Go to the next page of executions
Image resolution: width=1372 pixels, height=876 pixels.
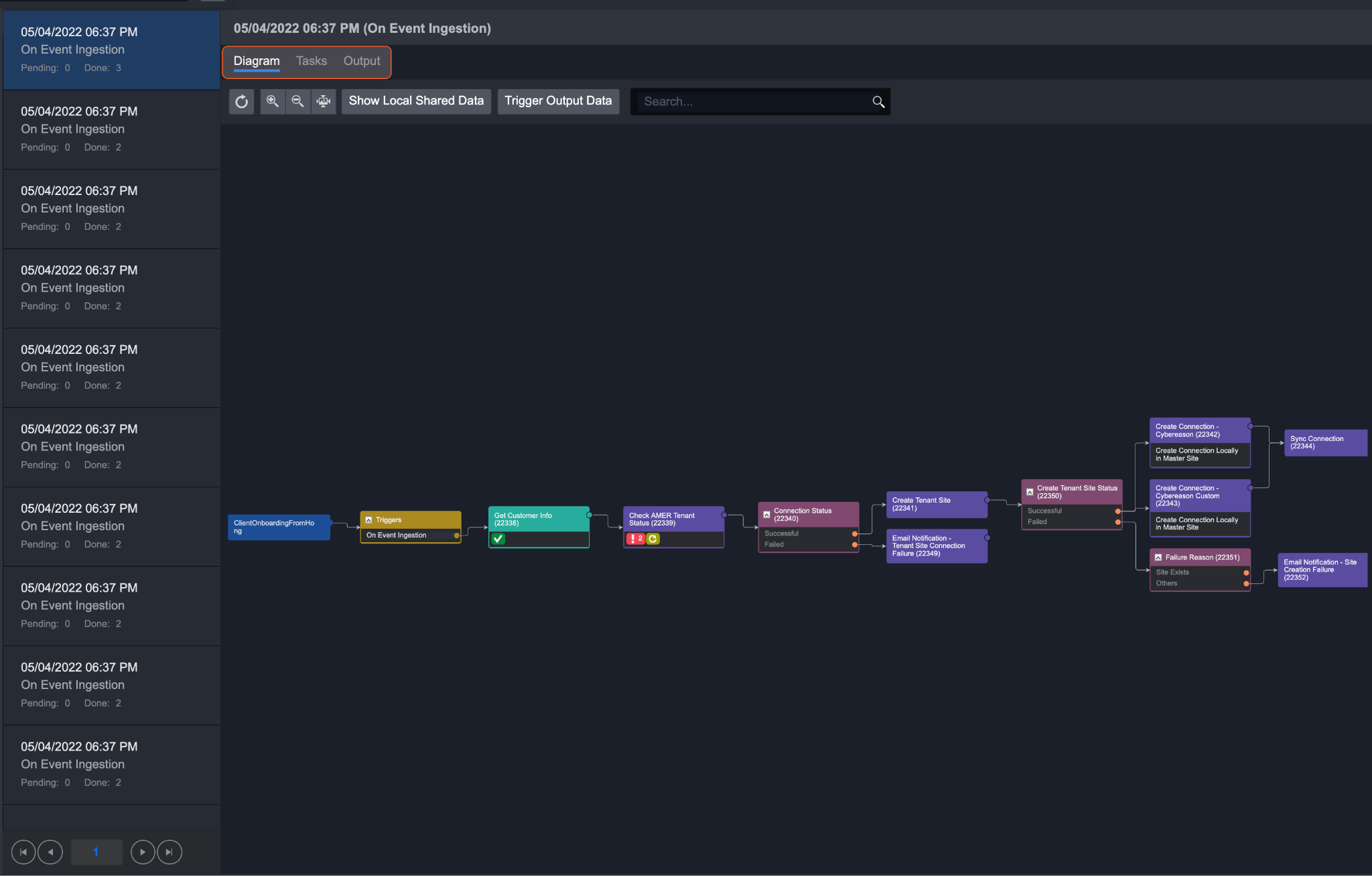(142, 852)
